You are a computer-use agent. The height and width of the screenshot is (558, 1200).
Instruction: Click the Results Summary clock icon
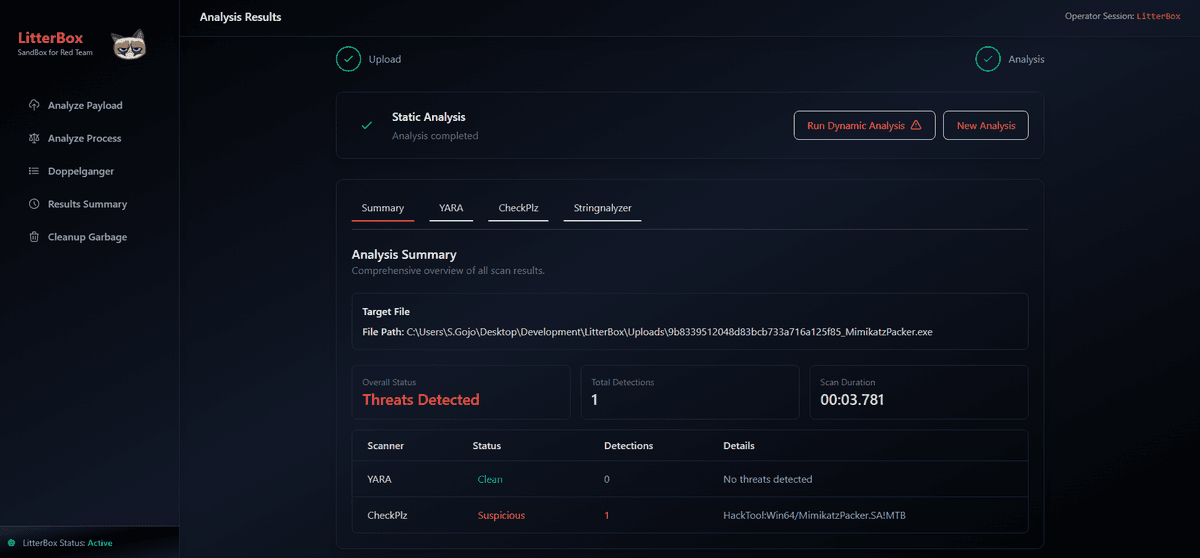[x=34, y=204]
